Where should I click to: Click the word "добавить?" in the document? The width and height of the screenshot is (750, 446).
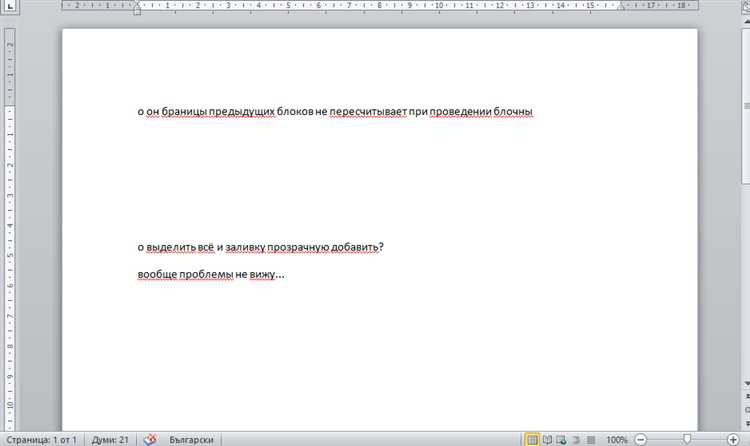pos(357,247)
